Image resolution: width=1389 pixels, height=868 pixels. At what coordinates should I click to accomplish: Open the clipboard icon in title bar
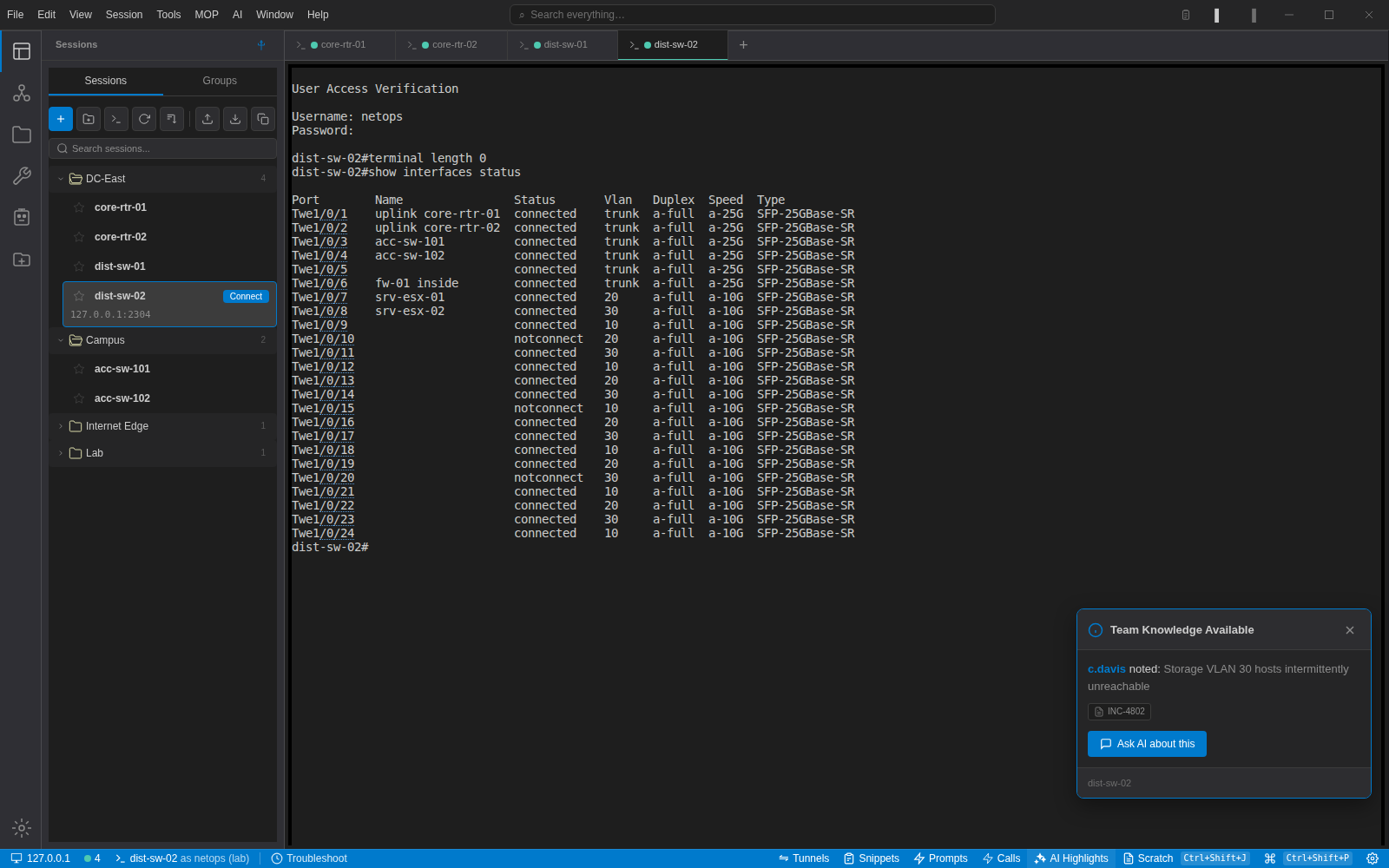pyautogui.click(x=1186, y=15)
